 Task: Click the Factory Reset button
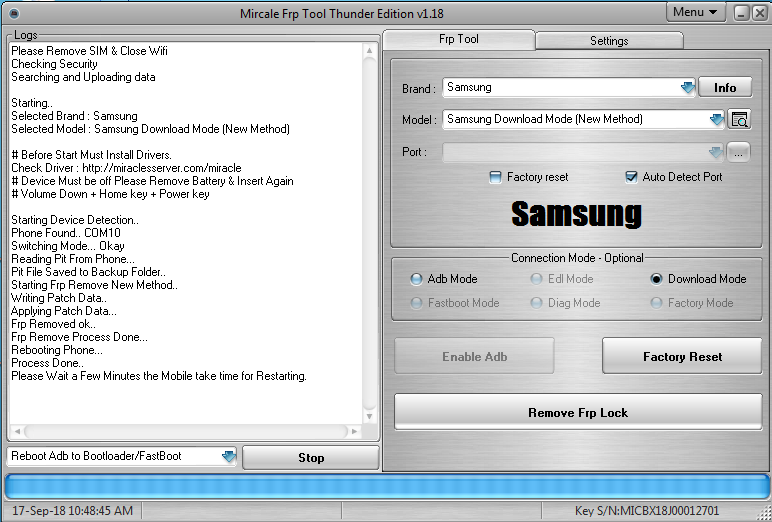(x=682, y=357)
